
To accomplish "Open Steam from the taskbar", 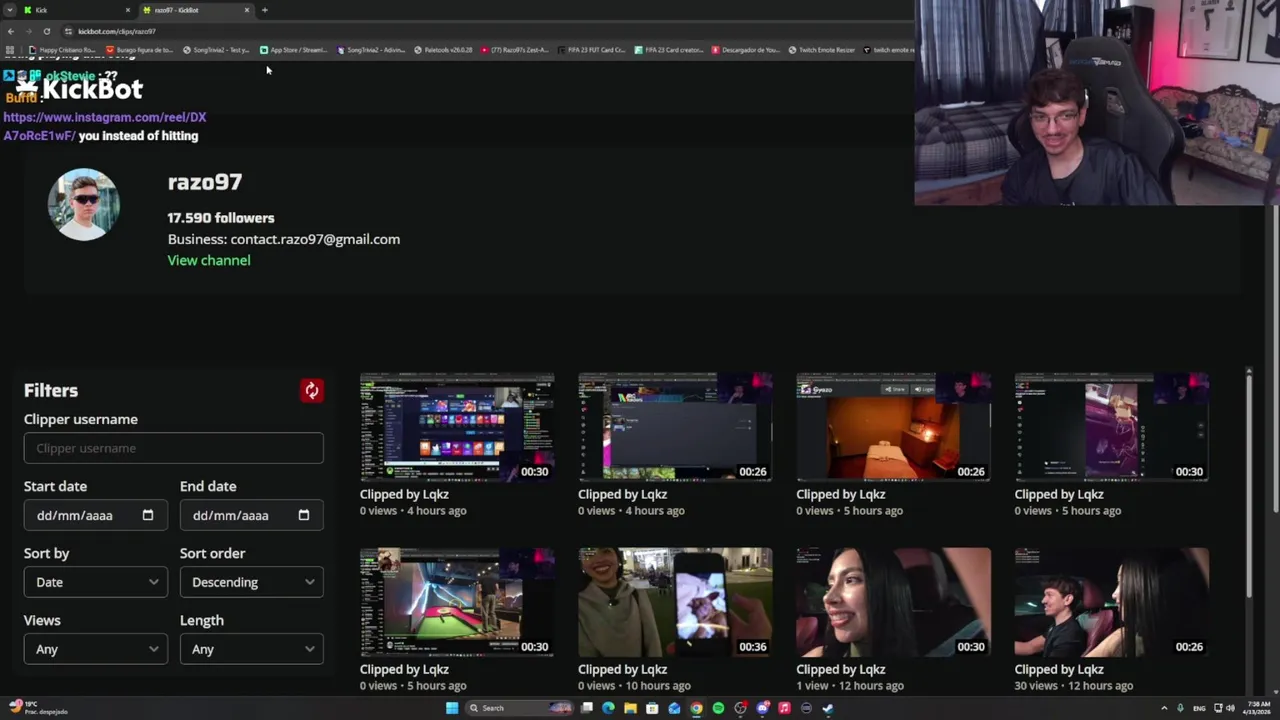I will tap(828, 708).
